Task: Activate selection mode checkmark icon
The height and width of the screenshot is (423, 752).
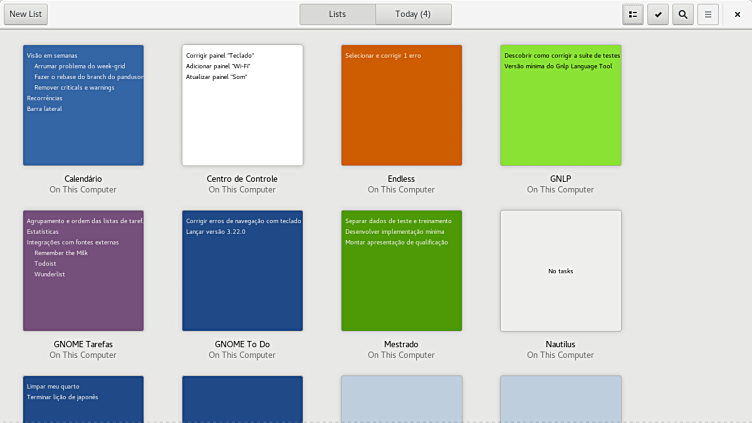Action: 658,14
